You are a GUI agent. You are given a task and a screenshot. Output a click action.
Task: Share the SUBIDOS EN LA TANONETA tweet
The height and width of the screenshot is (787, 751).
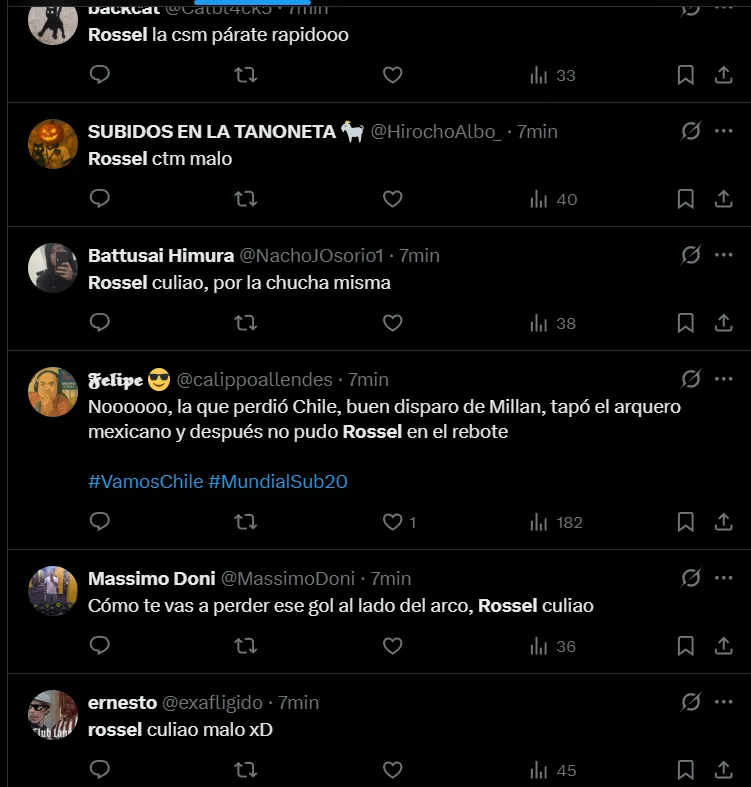coord(723,199)
